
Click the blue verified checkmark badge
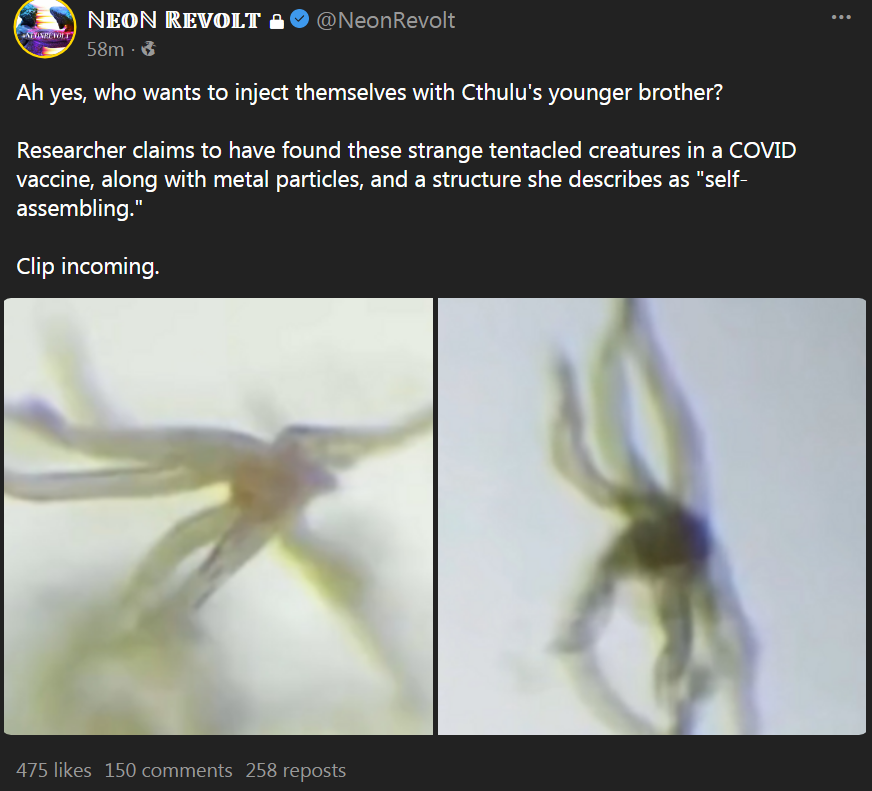300,19
